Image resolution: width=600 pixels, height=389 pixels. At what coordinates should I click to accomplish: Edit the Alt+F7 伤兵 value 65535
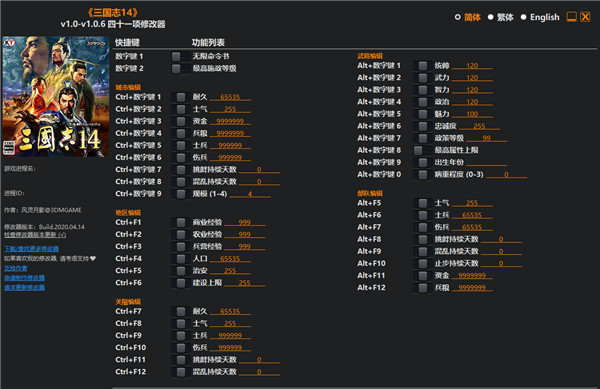pyautogui.click(x=472, y=227)
